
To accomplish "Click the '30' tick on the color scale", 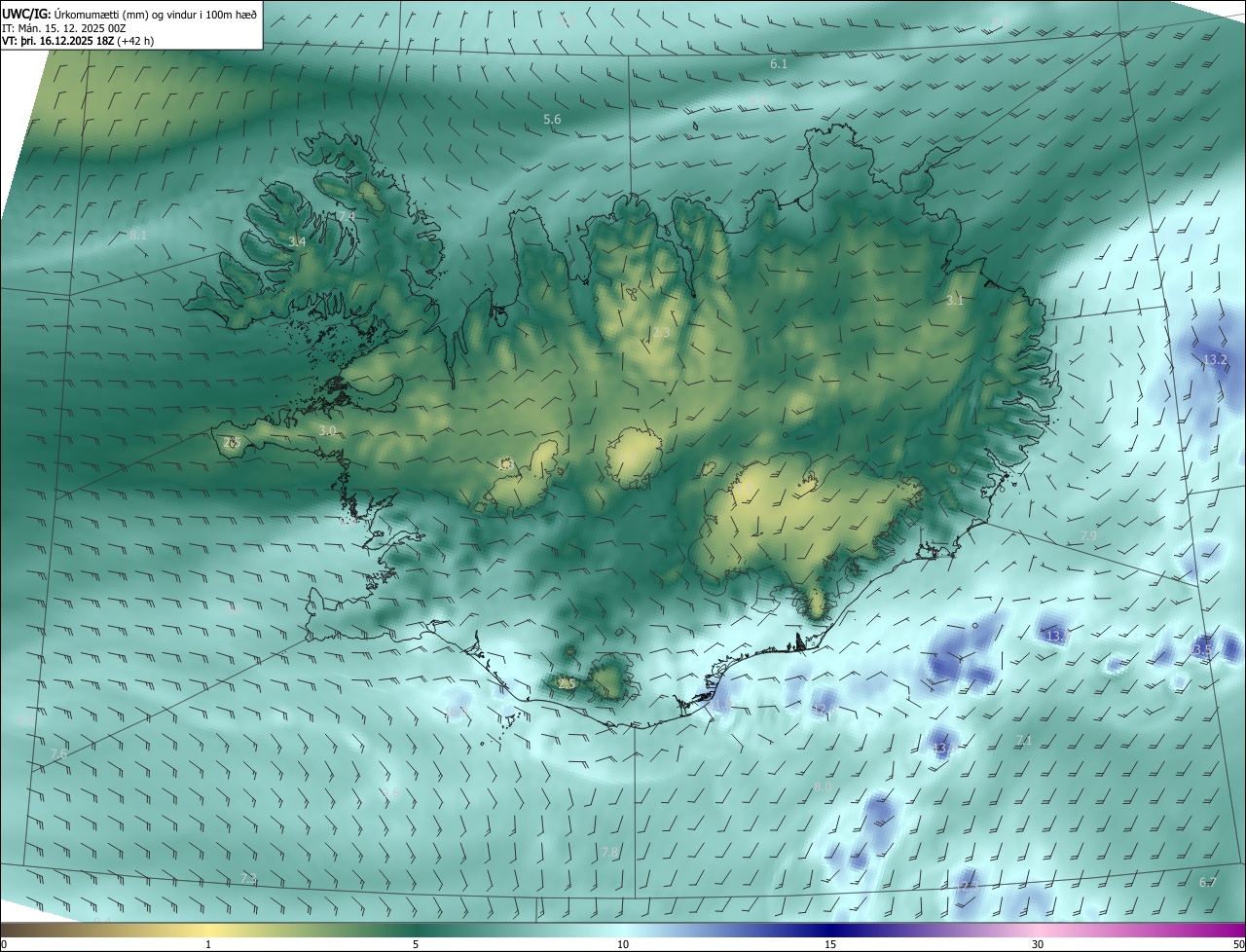I will 1038,945.
